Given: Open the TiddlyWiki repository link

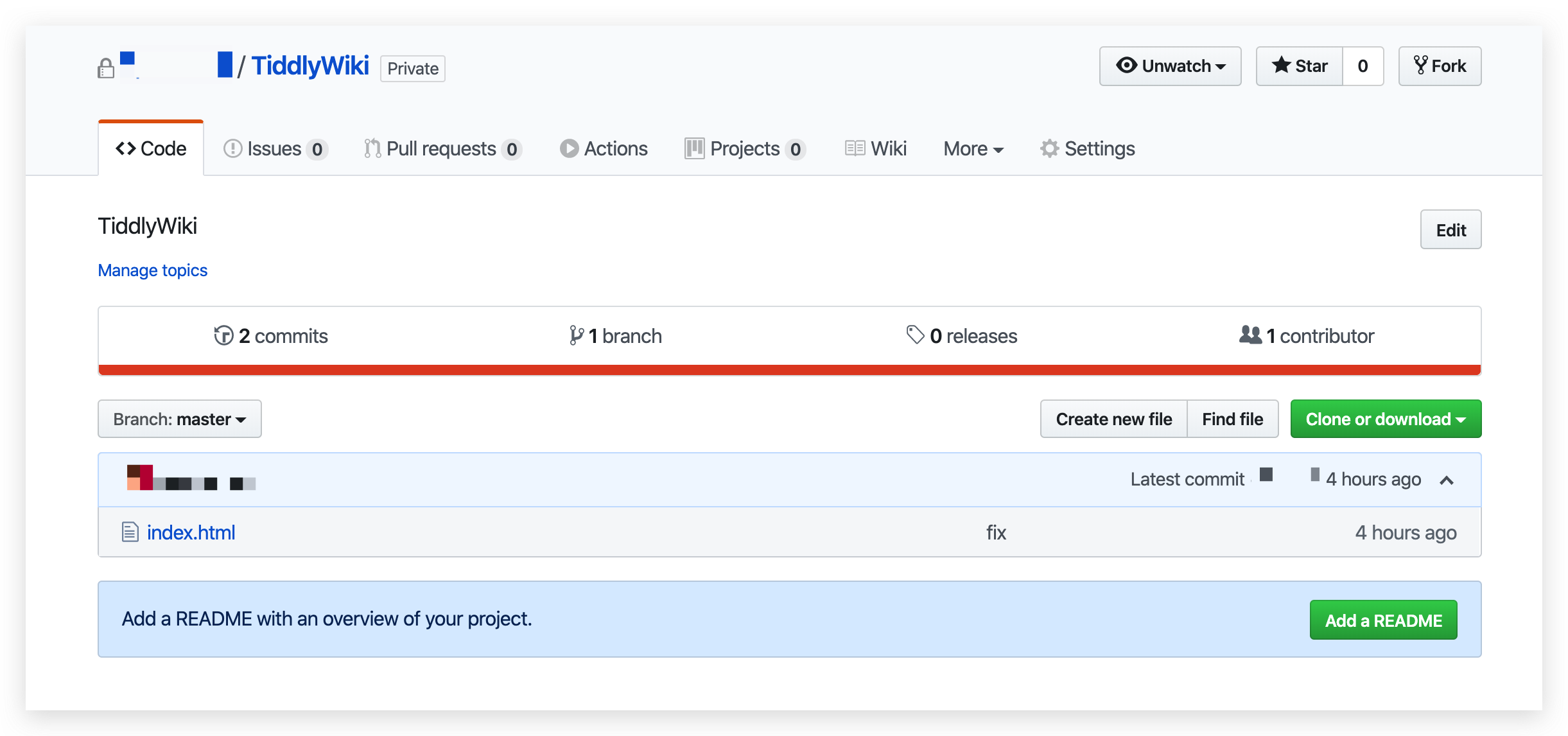Looking at the screenshot, I should pyautogui.click(x=309, y=66).
